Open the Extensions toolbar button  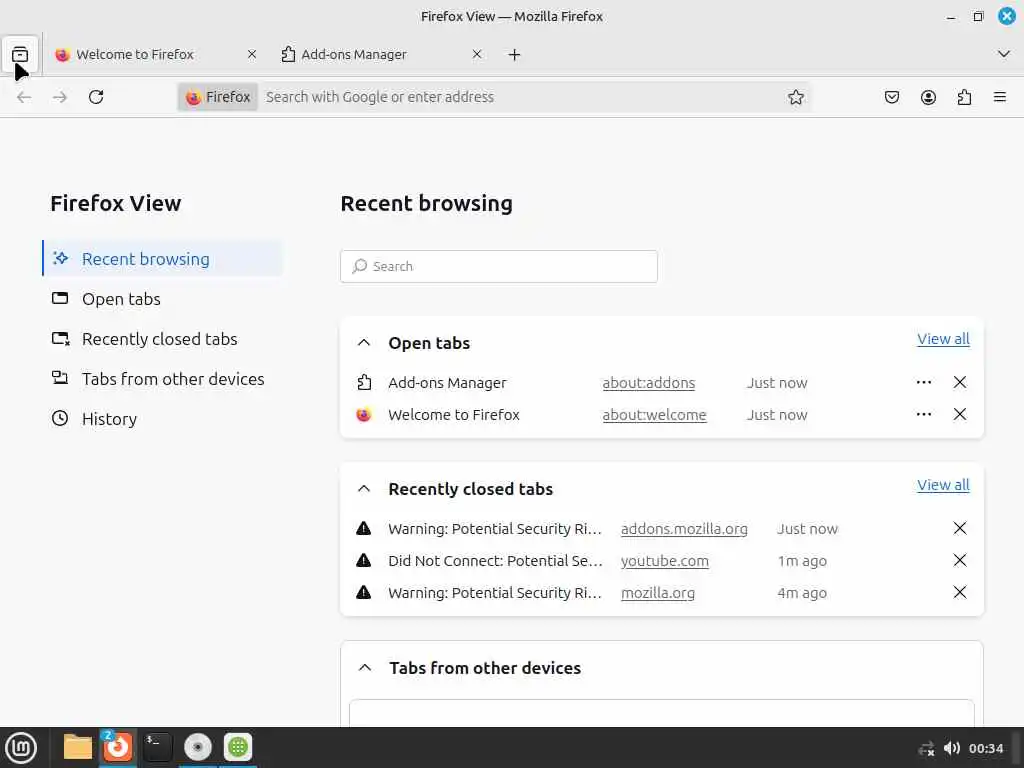point(964,97)
